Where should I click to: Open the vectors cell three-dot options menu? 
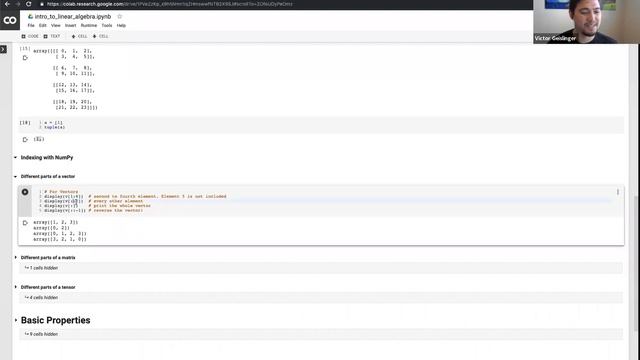pyautogui.click(x=618, y=192)
